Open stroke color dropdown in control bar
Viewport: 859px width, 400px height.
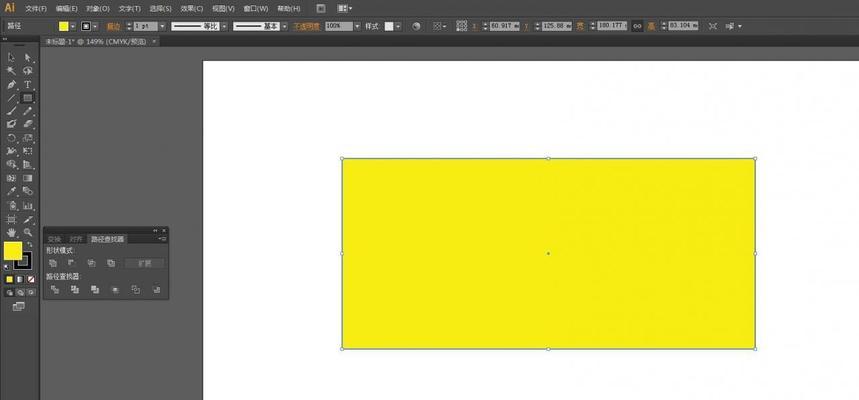point(95,26)
